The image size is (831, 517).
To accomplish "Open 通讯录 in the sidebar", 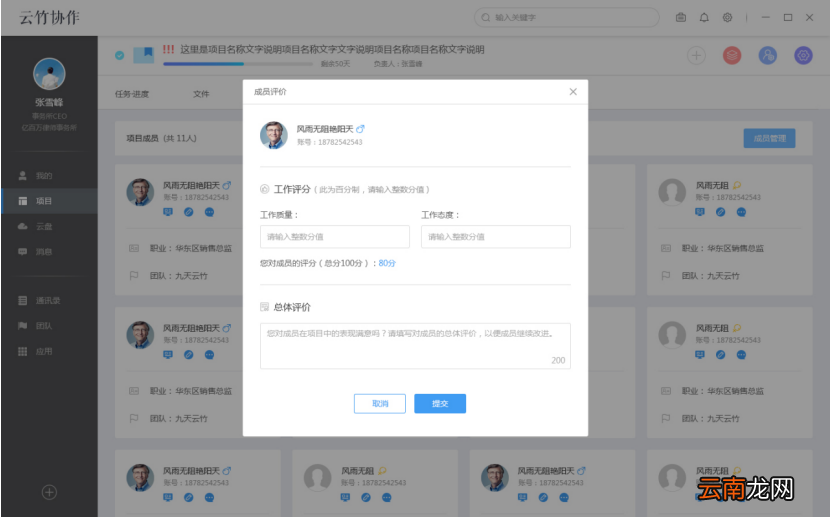I will click(x=49, y=301).
